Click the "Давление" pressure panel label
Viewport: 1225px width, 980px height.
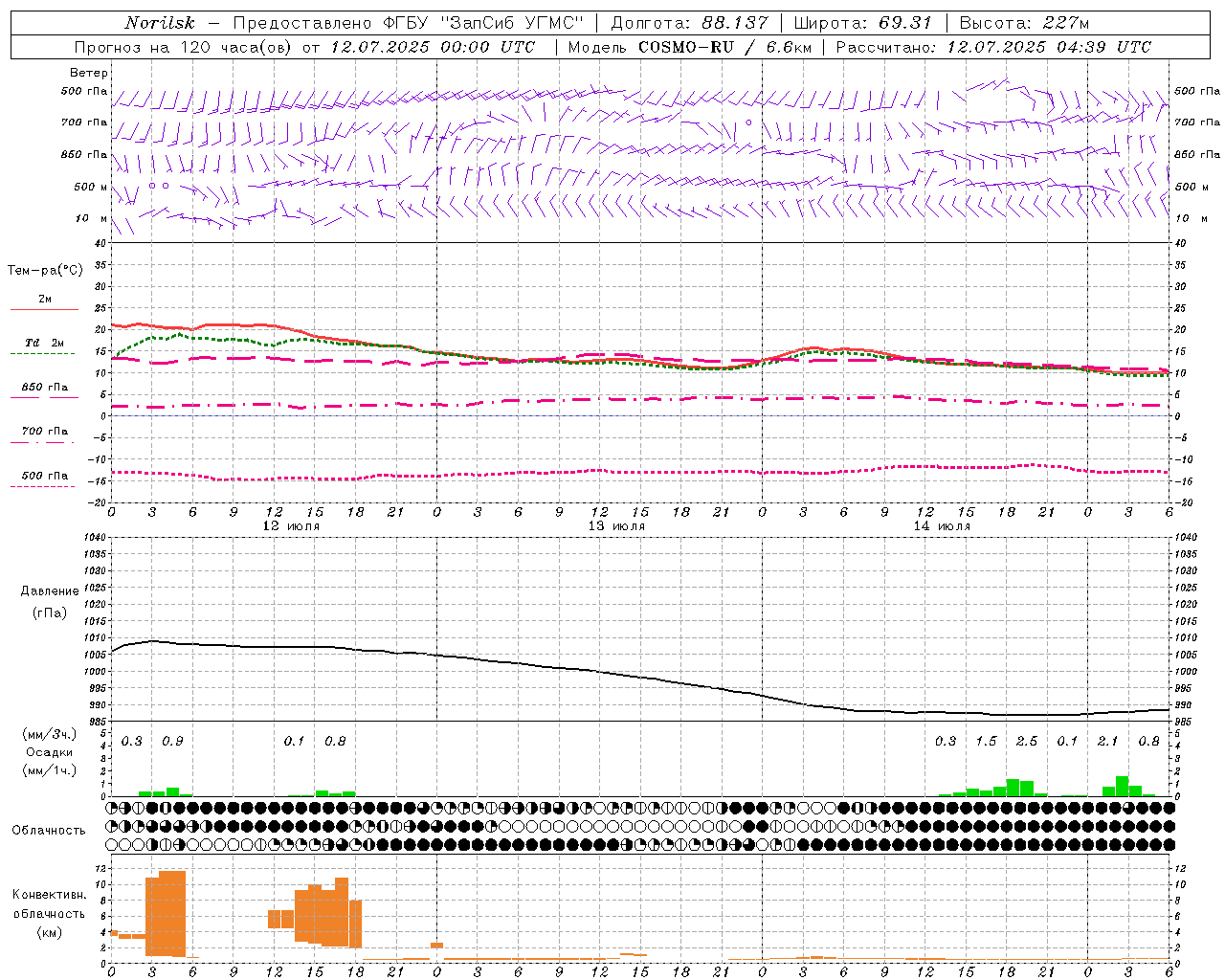click(50, 591)
